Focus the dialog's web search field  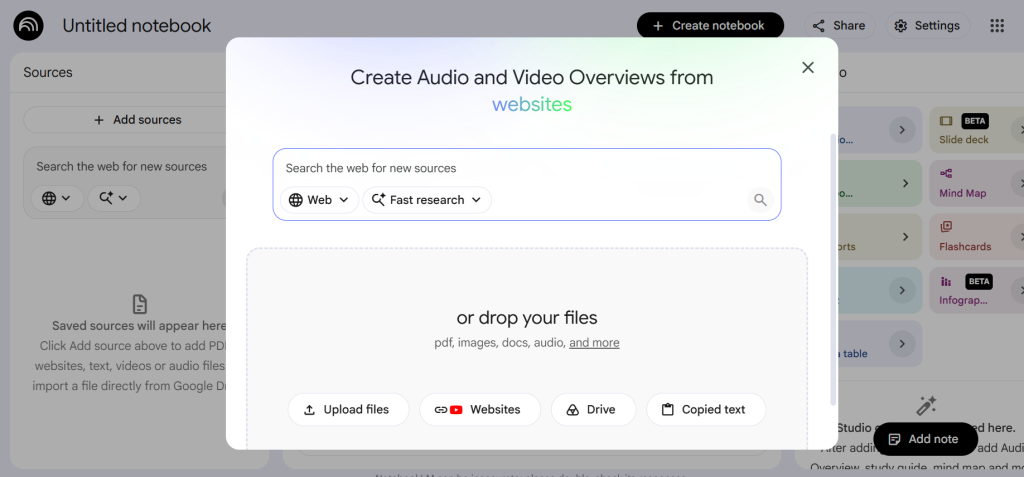526,168
